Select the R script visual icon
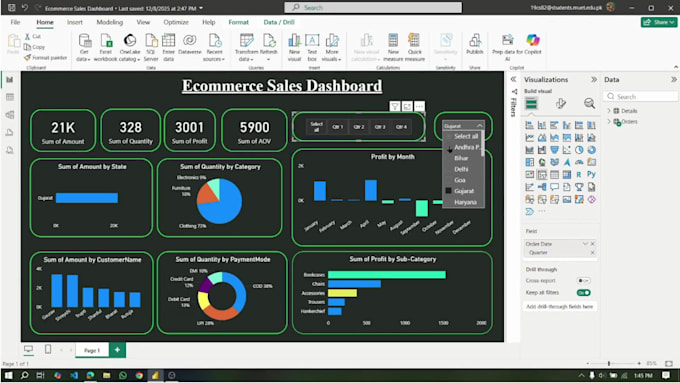 click(x=579, y=174)
